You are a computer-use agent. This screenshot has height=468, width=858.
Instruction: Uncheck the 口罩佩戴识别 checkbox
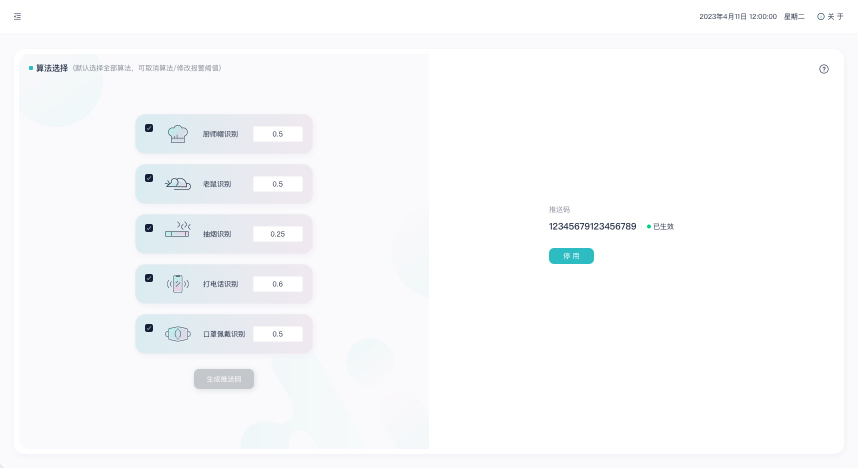coord(149,328)
